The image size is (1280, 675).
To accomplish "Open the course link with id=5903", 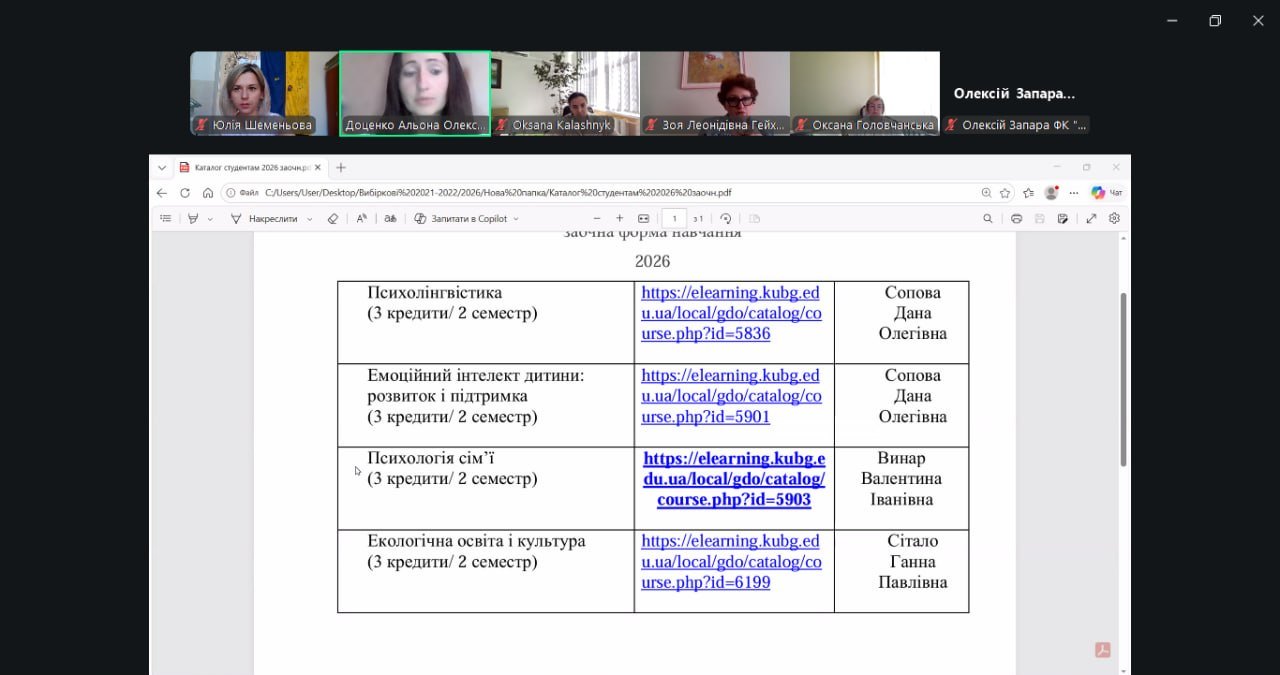I will [734, 479].
